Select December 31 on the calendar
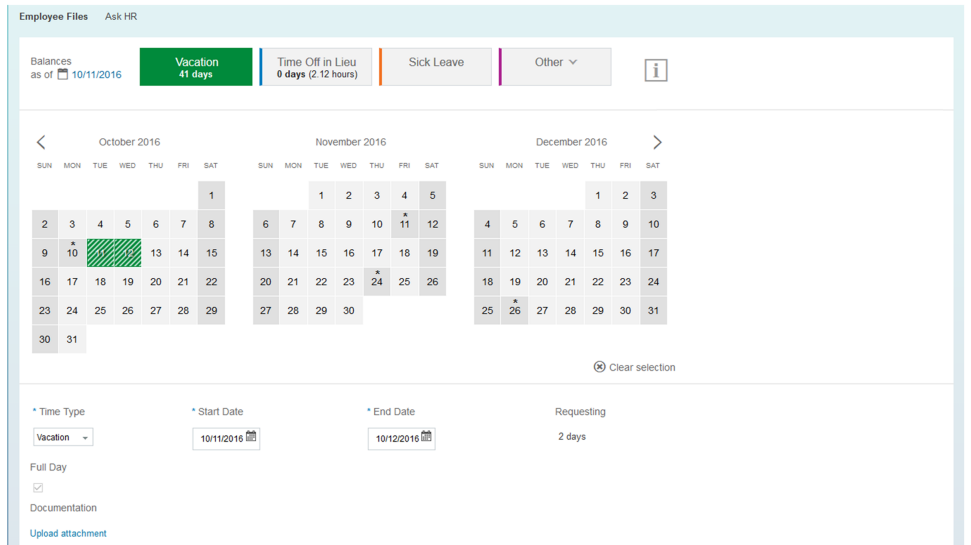971x545 pixels. (x=653, y=310)
